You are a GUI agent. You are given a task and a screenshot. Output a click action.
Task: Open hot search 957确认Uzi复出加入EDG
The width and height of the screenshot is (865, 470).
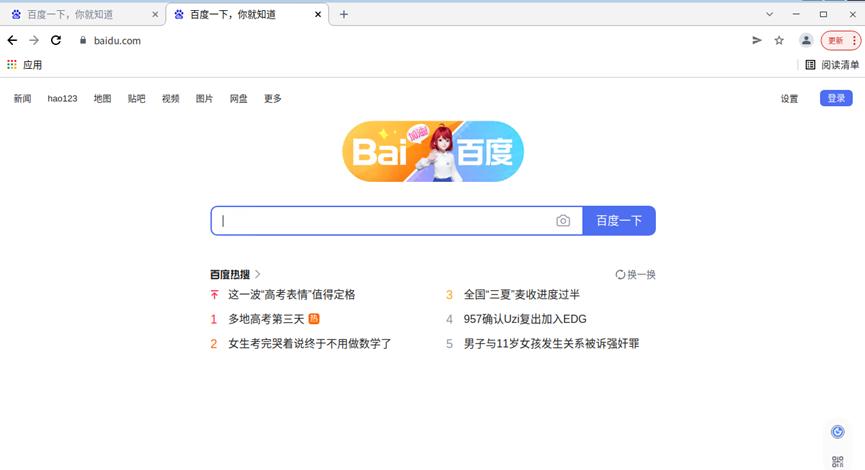click(525, 319)
